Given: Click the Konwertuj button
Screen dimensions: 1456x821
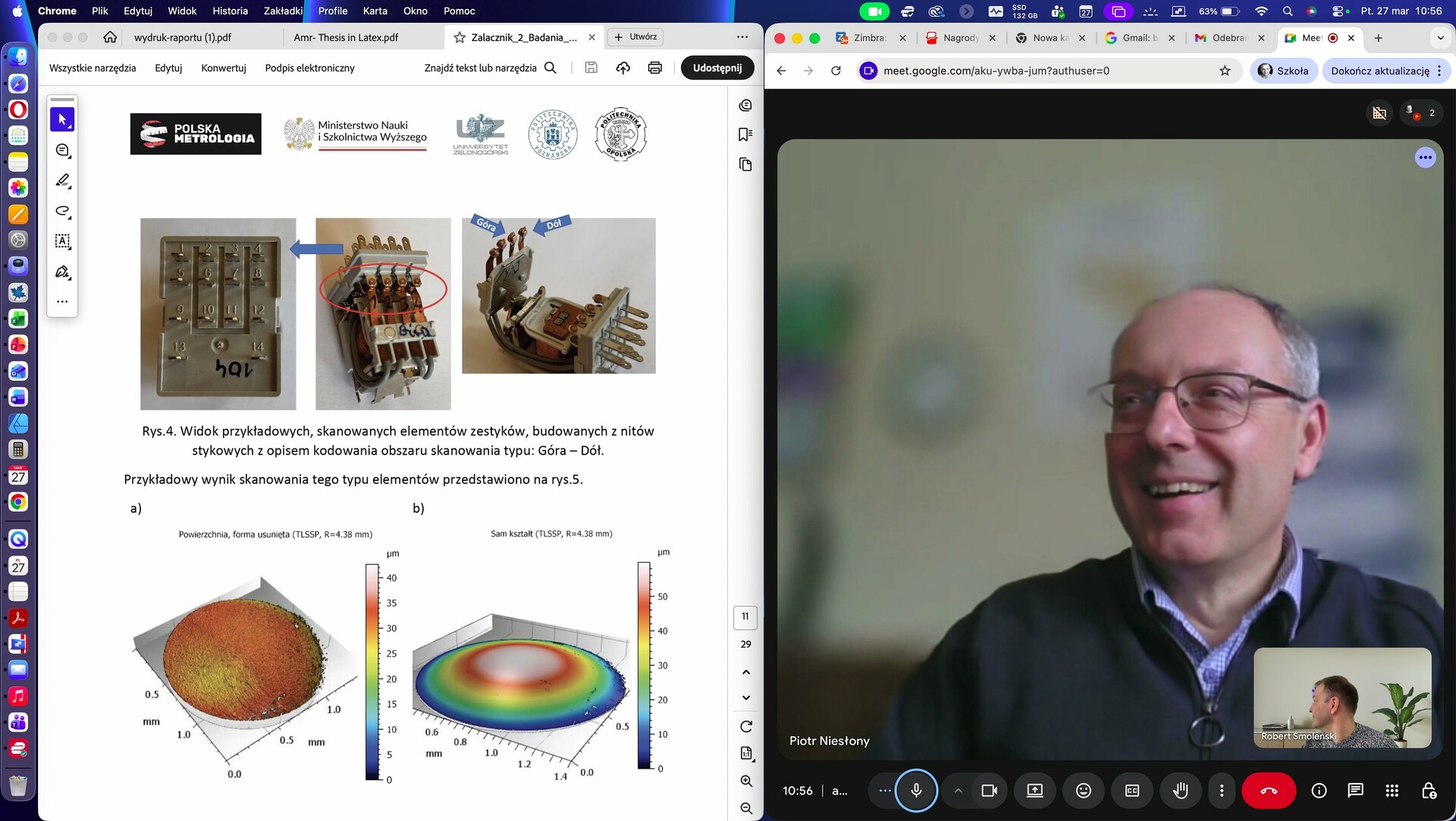Looking at the screenshot, I should [224, 68].
